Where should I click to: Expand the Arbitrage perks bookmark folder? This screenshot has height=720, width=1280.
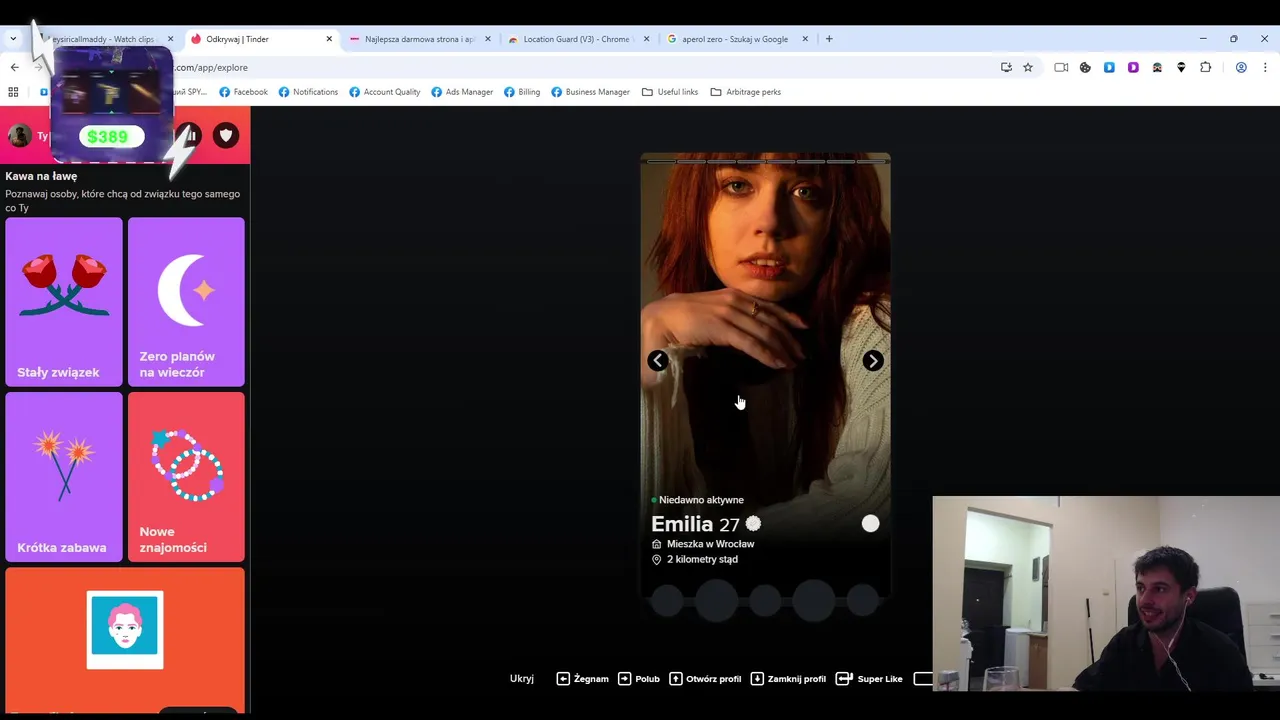pyautogui.click(x=746, y=92)
